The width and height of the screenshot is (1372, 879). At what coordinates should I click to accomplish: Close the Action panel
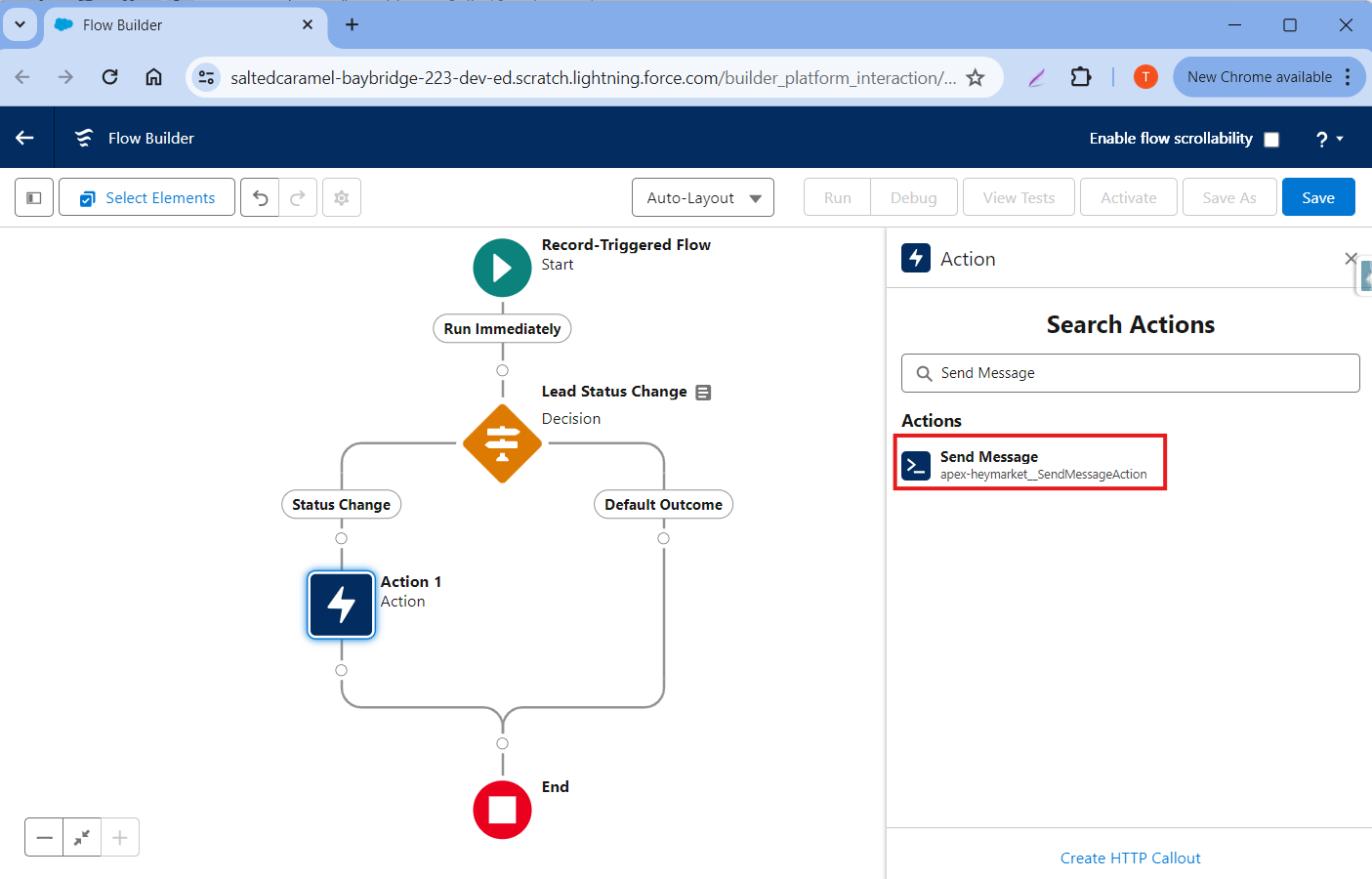(1351, 259)
